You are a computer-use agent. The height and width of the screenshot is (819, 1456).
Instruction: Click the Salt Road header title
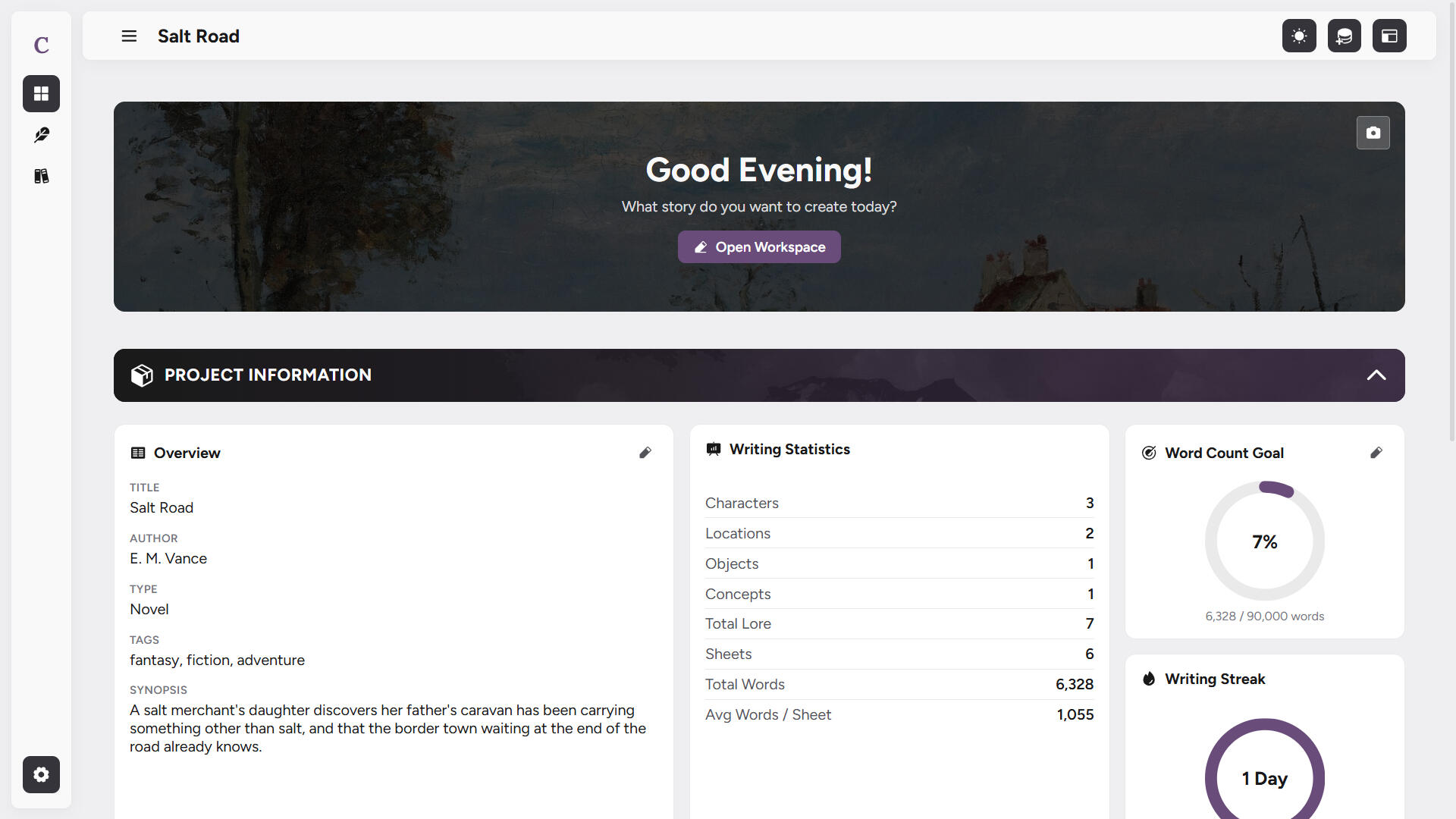(199, 36)
